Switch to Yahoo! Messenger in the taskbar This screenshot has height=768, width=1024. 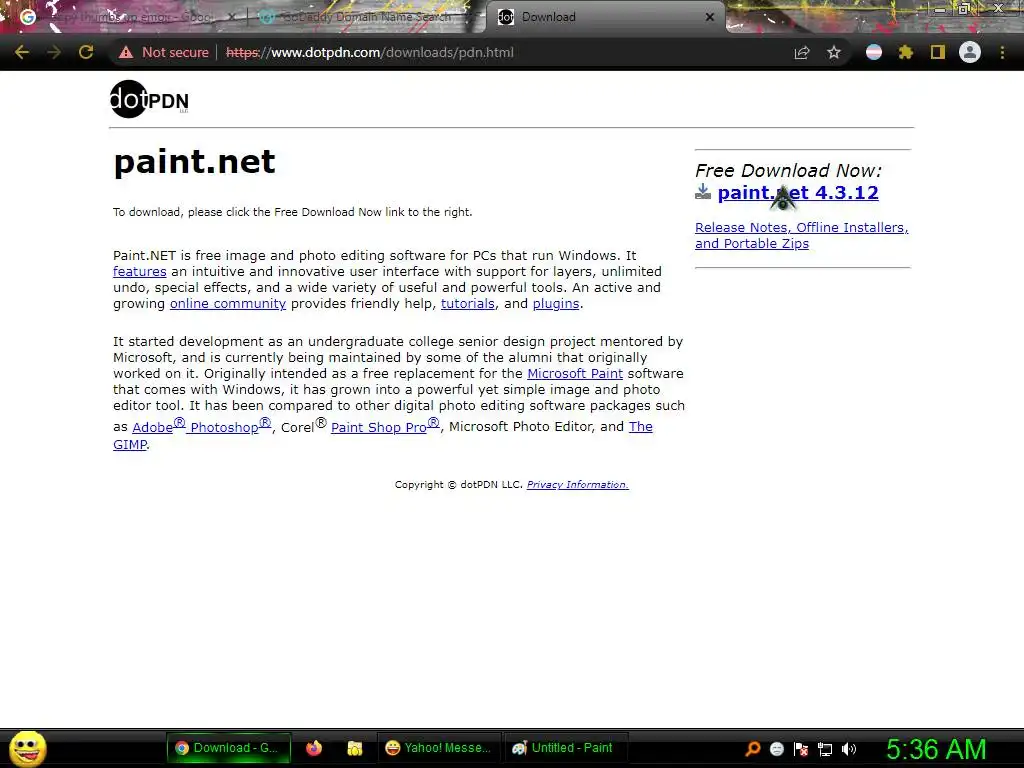(x=439, y=748)
